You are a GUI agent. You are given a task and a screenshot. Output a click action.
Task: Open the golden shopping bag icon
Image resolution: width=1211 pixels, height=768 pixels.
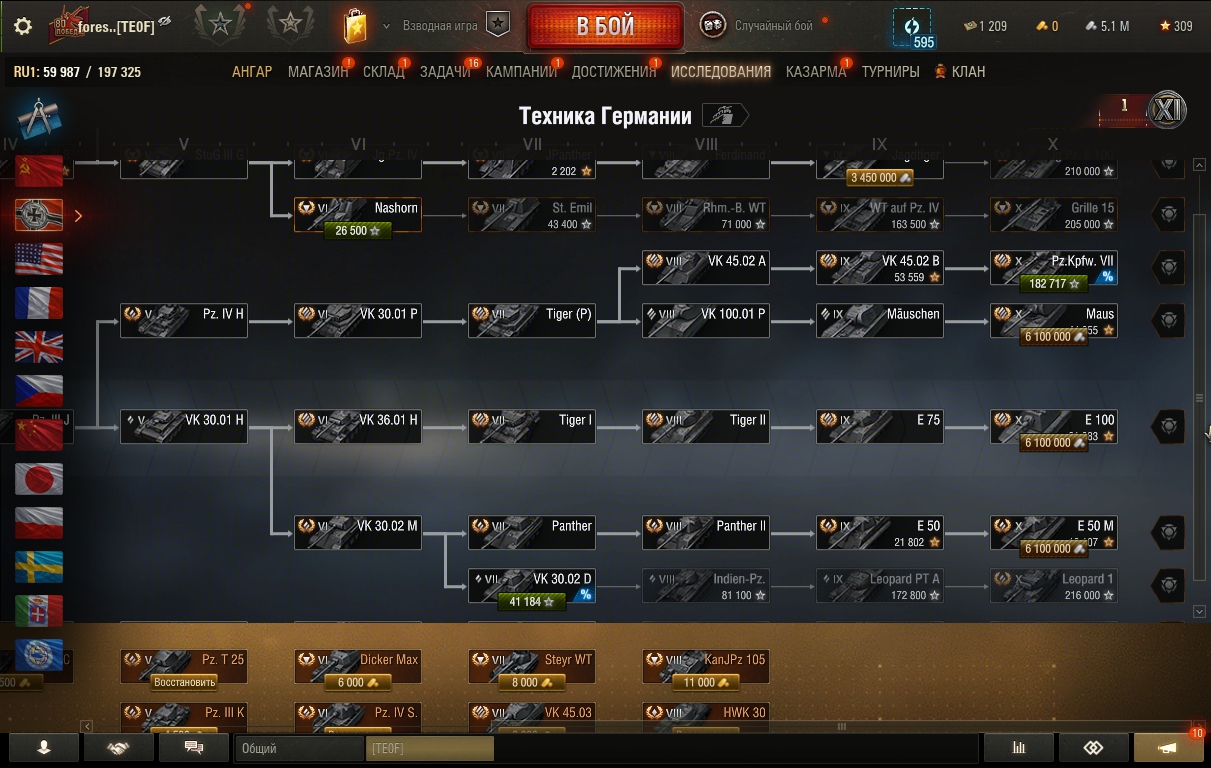[x=355, y=26]
